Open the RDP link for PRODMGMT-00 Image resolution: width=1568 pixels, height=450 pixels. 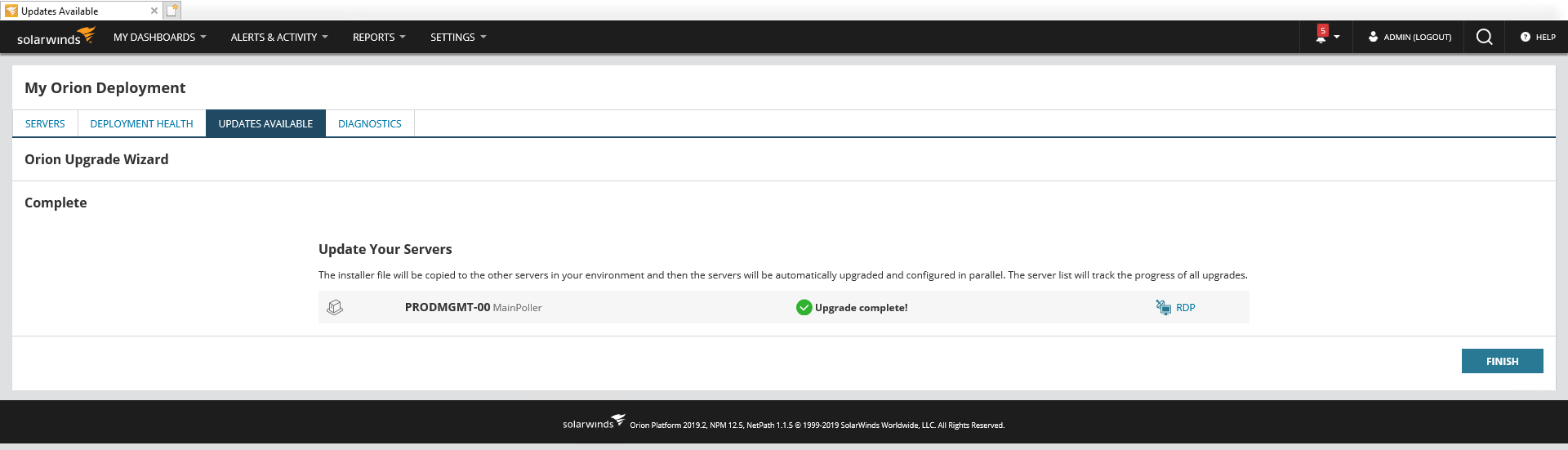(x=1186, y=308)
